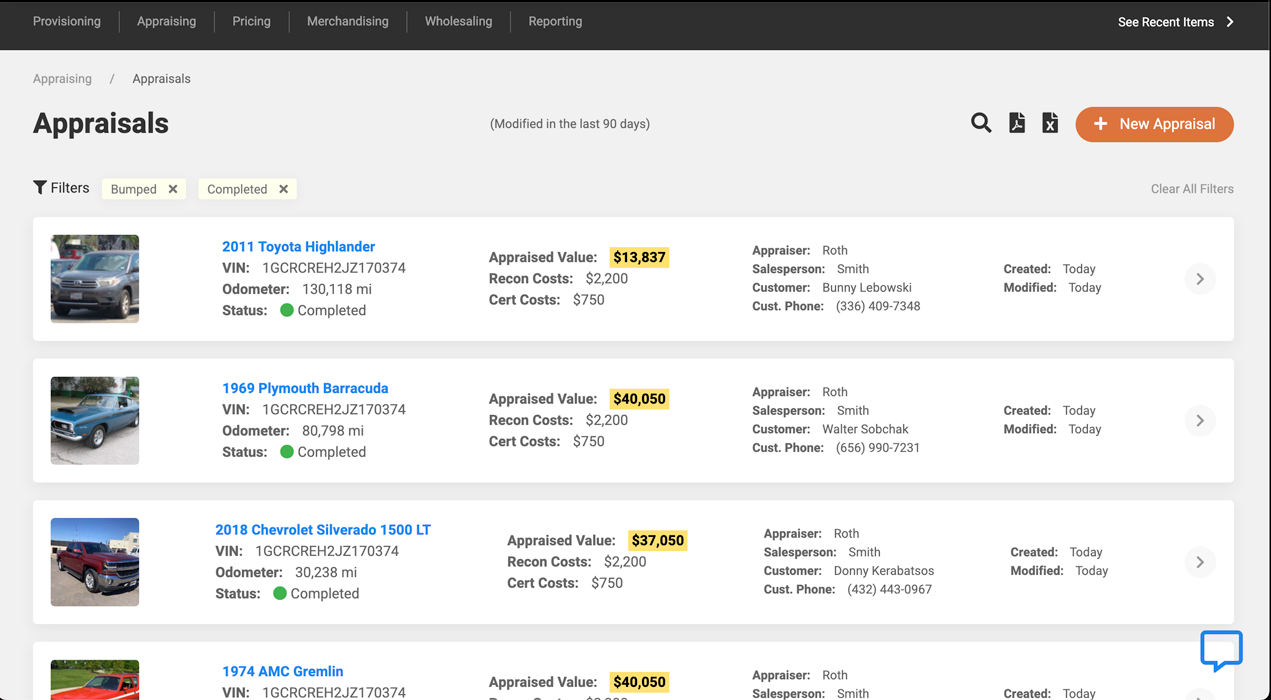
Task: Click the search magnifier icon
Action: pyautogui.click(x=981, y=123)
